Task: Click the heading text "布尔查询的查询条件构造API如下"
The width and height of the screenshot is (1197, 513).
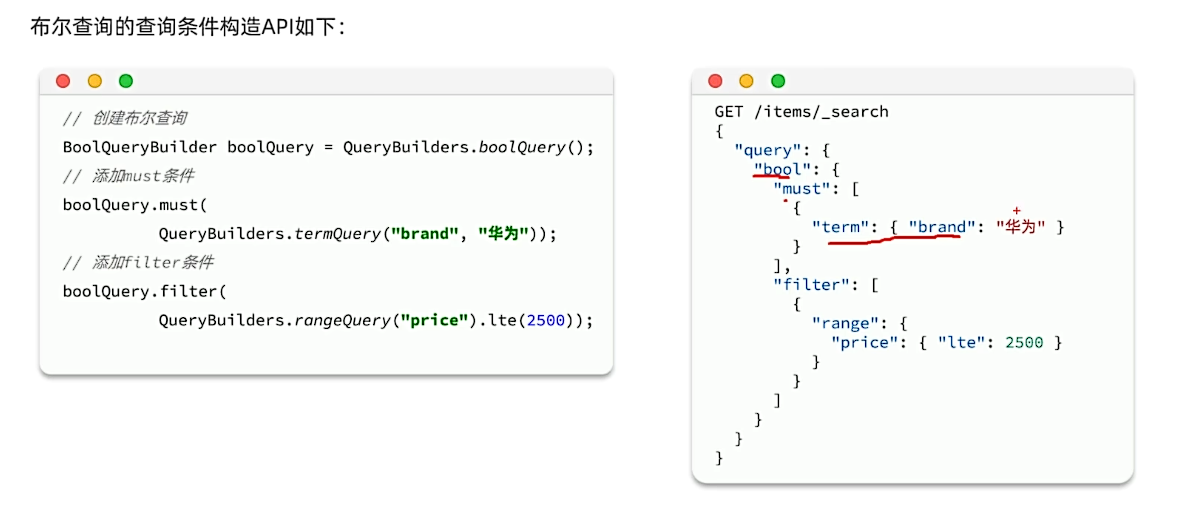Action: (189, 27)
